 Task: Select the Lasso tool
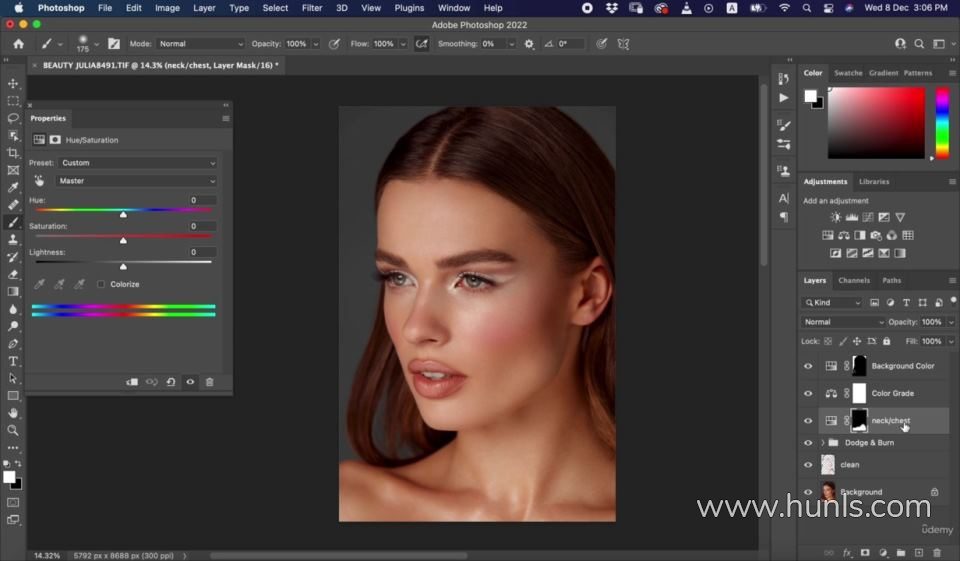click(13, 118)
